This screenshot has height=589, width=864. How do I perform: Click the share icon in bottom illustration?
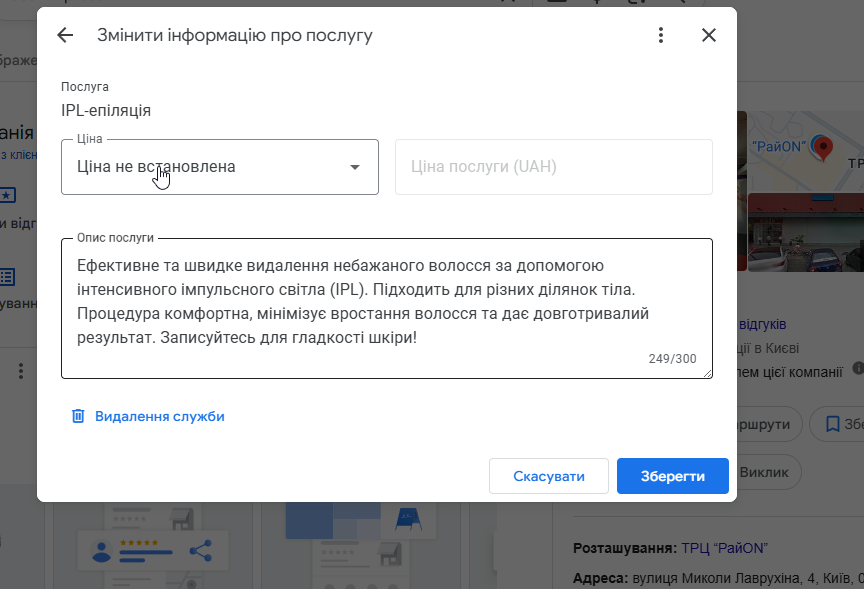click(x=201, y=550)
